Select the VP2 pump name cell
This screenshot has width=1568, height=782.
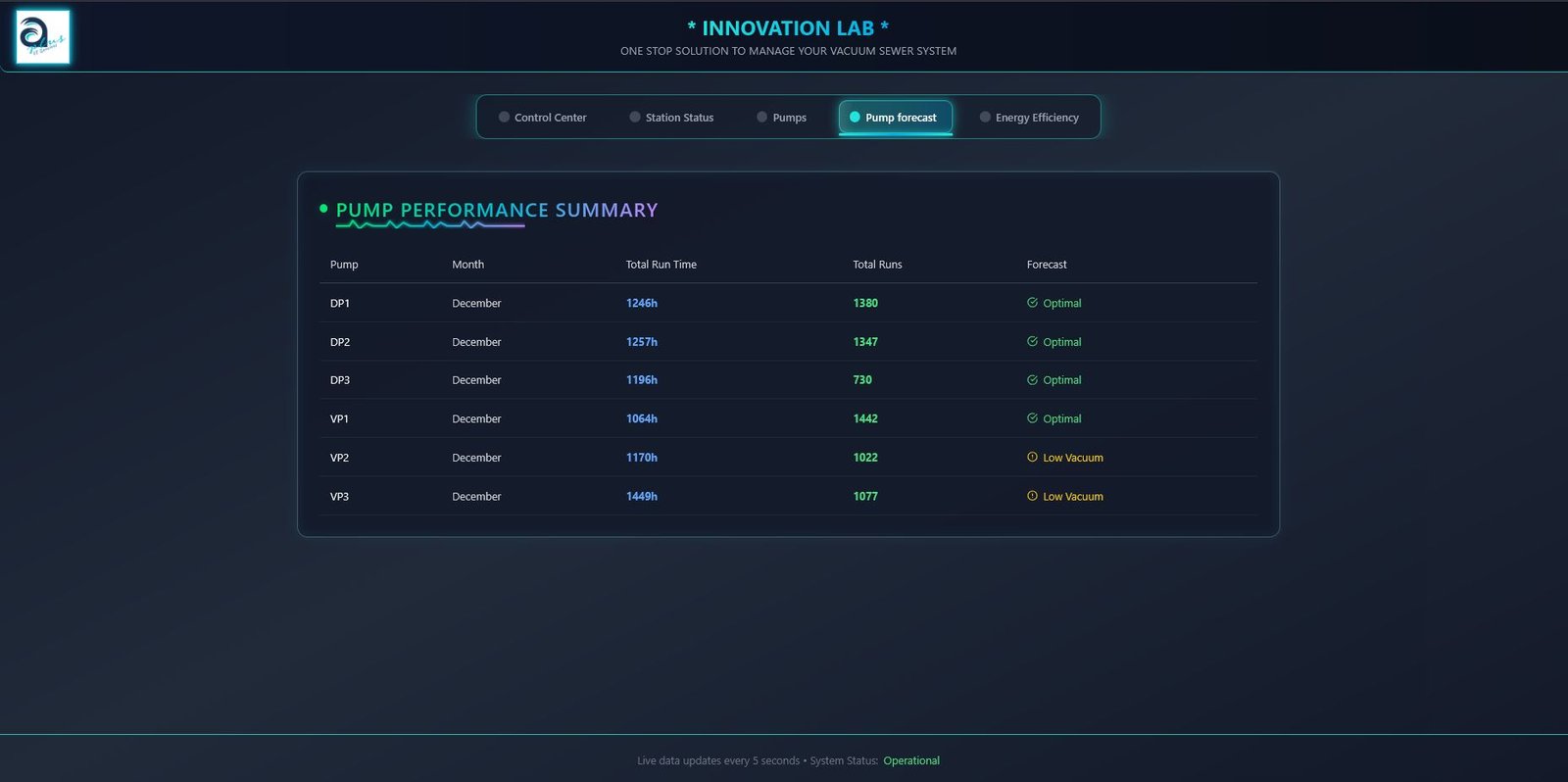point(339,458)
